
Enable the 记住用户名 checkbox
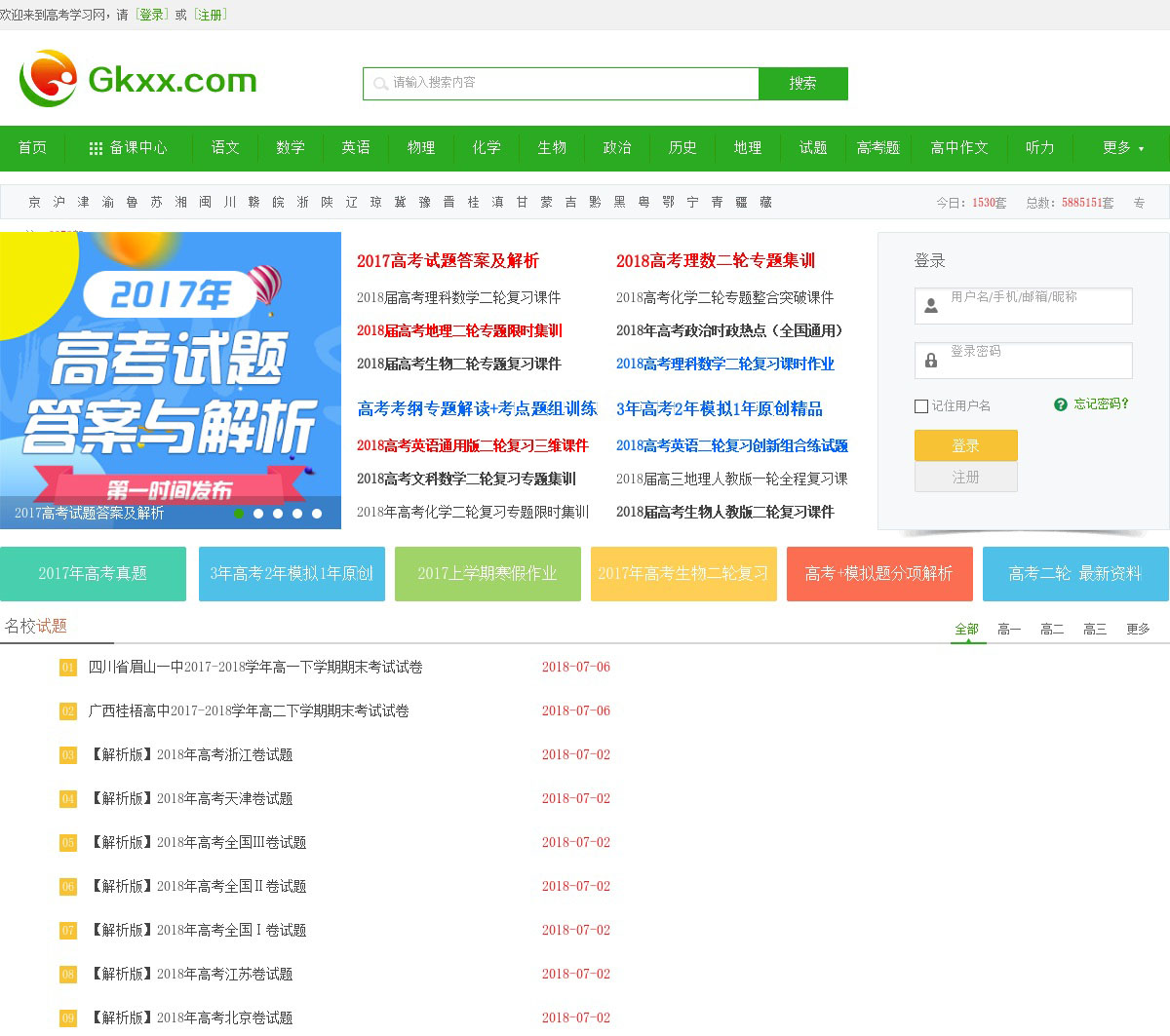pos(921,406)
